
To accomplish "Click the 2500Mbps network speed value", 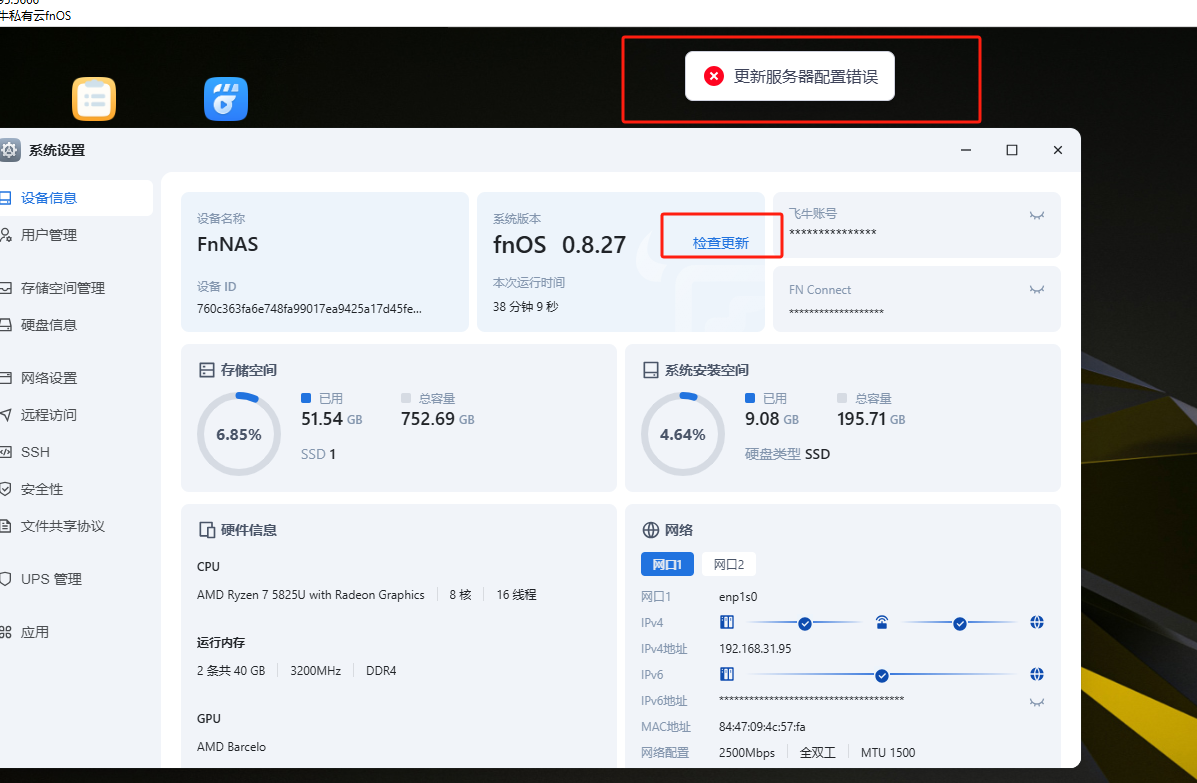I will click(747, 752).
